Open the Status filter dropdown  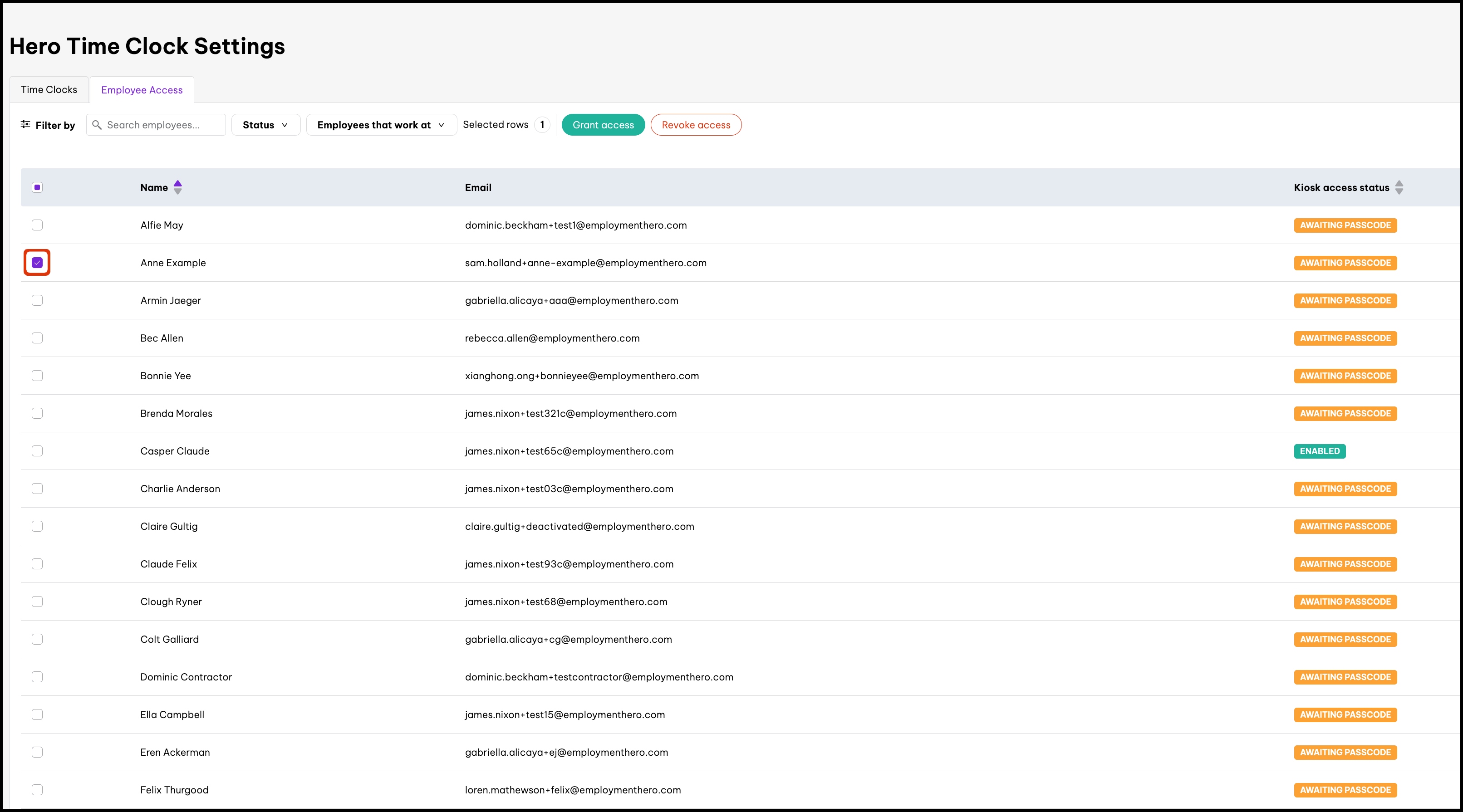[x=265, y=125]
